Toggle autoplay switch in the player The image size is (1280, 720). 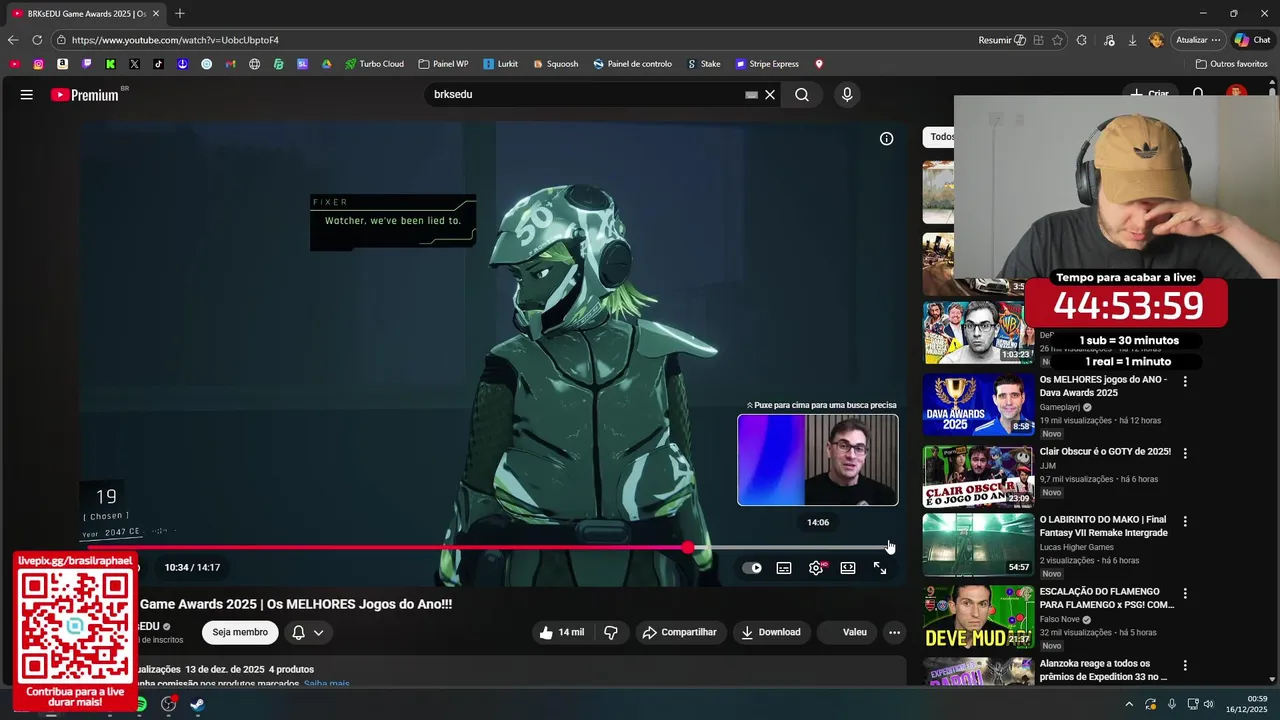(x=752, y=568)
